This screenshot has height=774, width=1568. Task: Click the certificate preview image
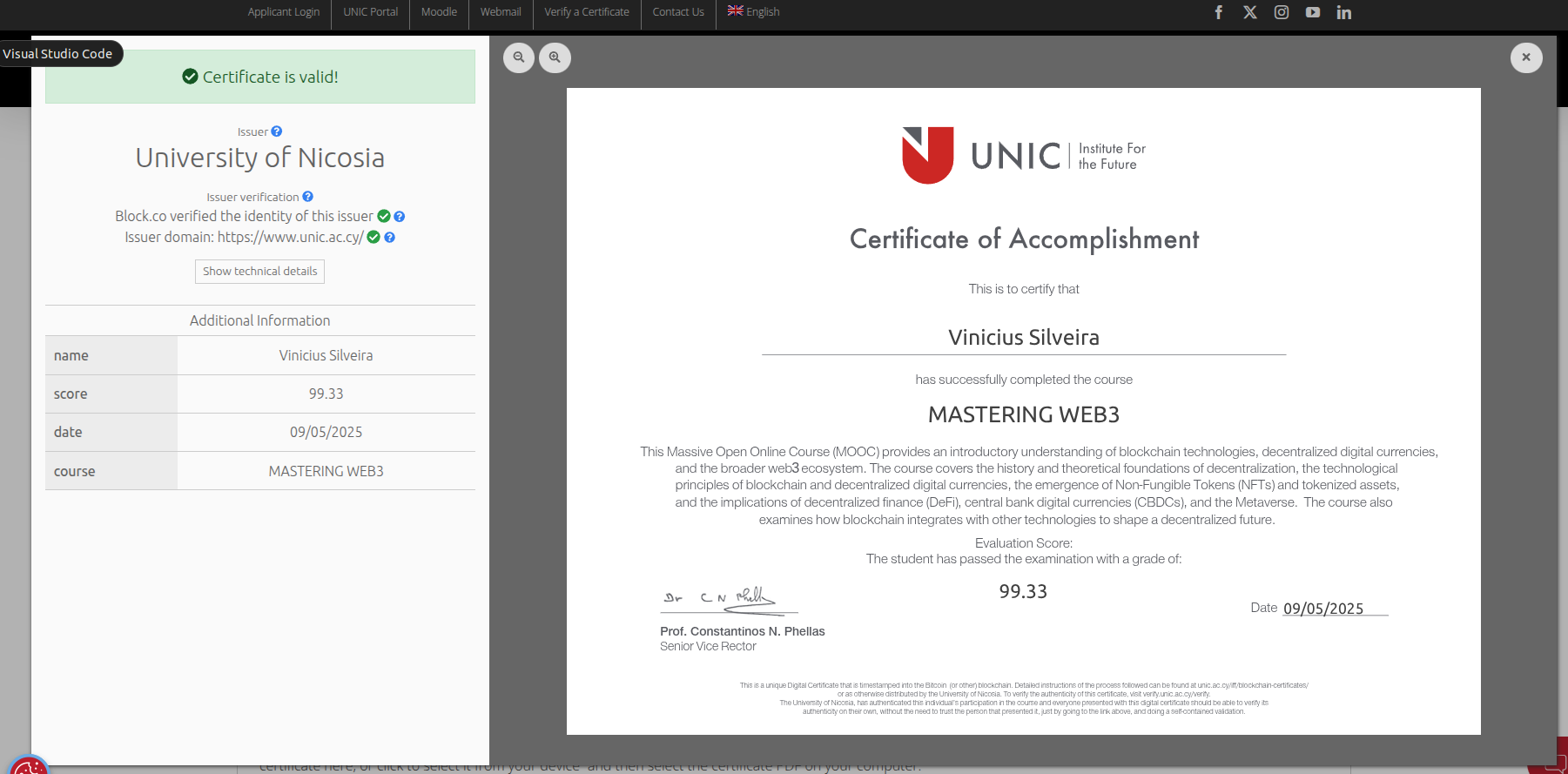click(x=1023, y=410)
